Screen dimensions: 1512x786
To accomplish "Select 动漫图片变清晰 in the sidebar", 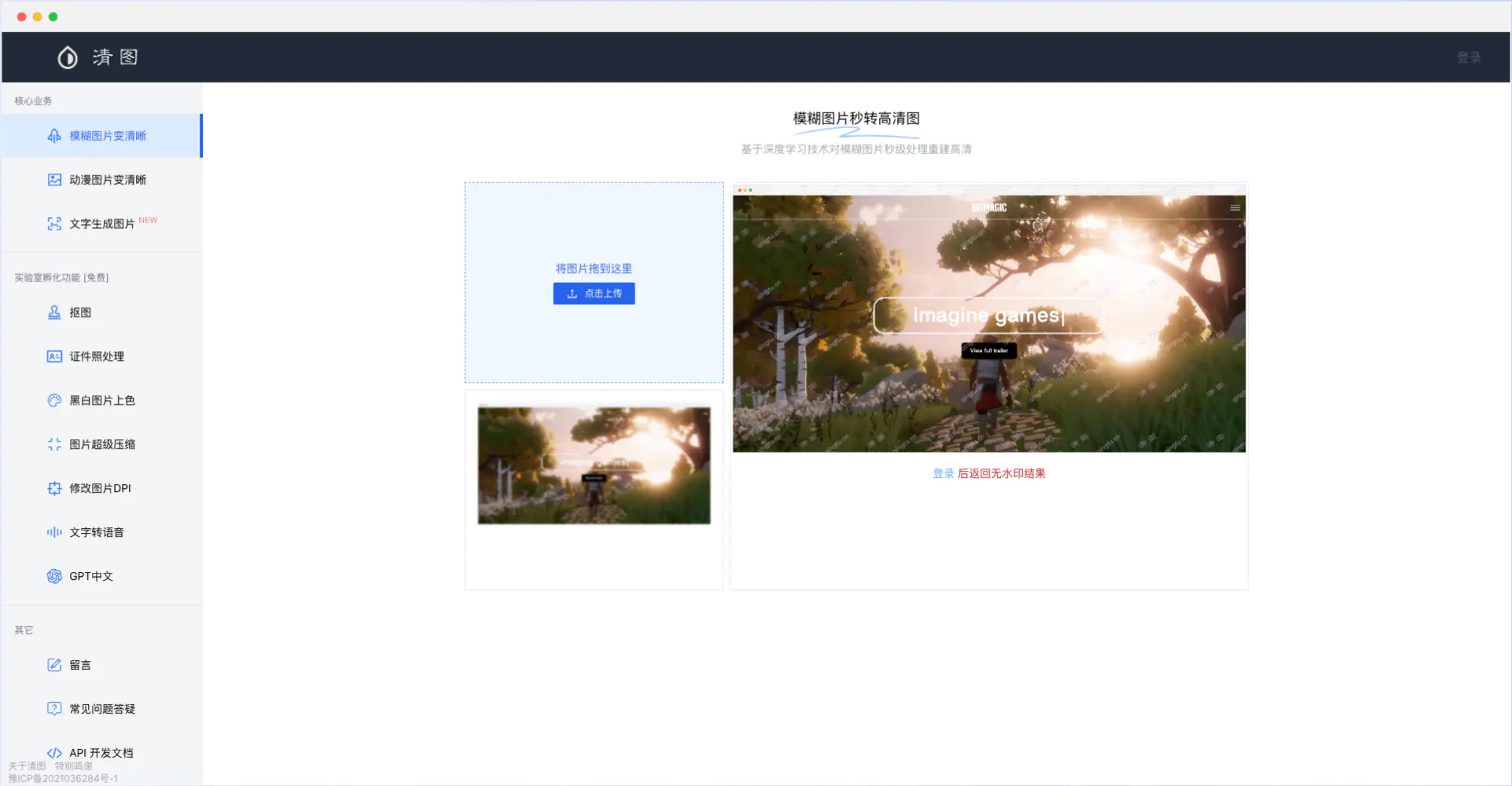I will coord(102,180).
